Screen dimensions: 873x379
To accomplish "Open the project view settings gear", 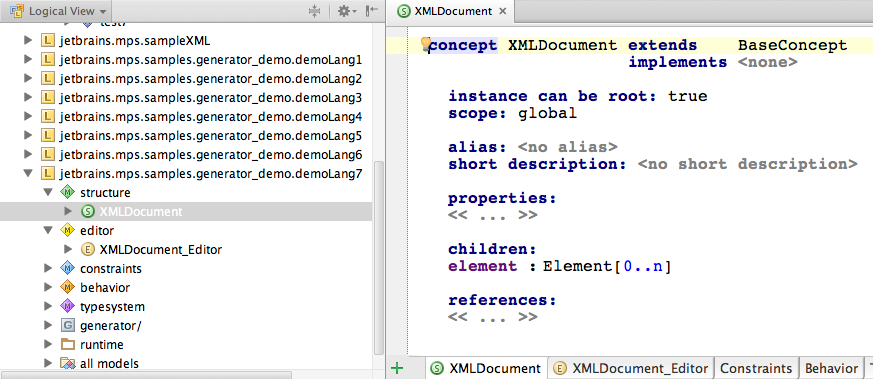I will [x=347, y=11].
